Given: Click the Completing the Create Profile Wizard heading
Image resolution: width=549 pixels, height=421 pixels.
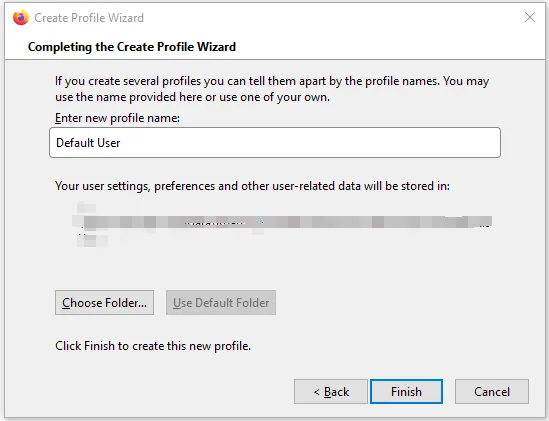Looking at the screenshot, I should tap(132, 47).
